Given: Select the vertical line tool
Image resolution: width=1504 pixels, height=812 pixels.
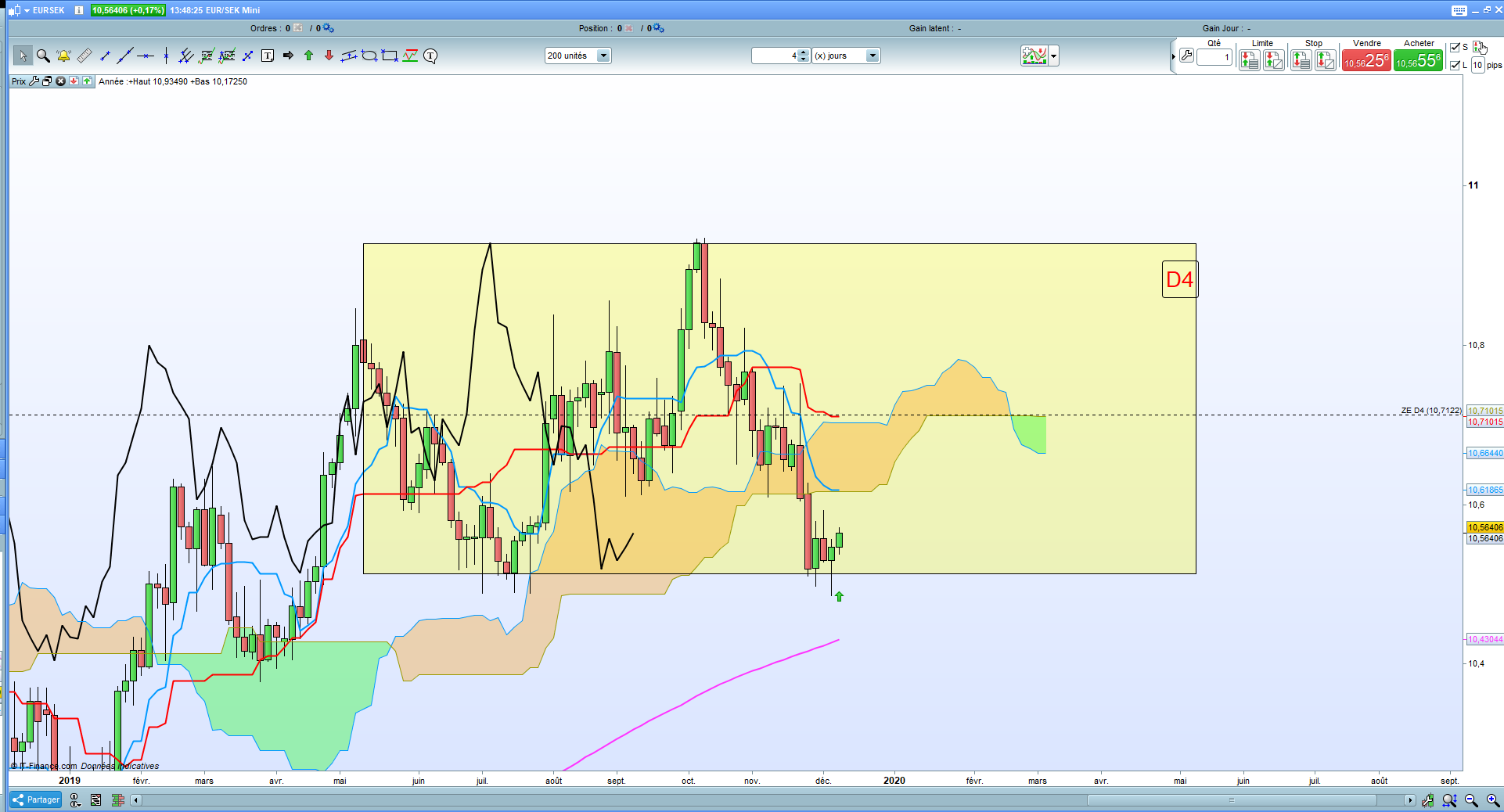Looking at the screenshot, I should pos(166,56).
